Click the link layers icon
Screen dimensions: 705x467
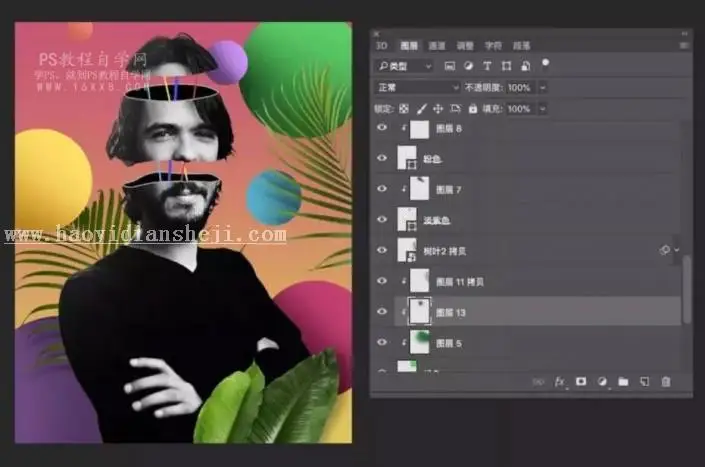coord(538,382)
